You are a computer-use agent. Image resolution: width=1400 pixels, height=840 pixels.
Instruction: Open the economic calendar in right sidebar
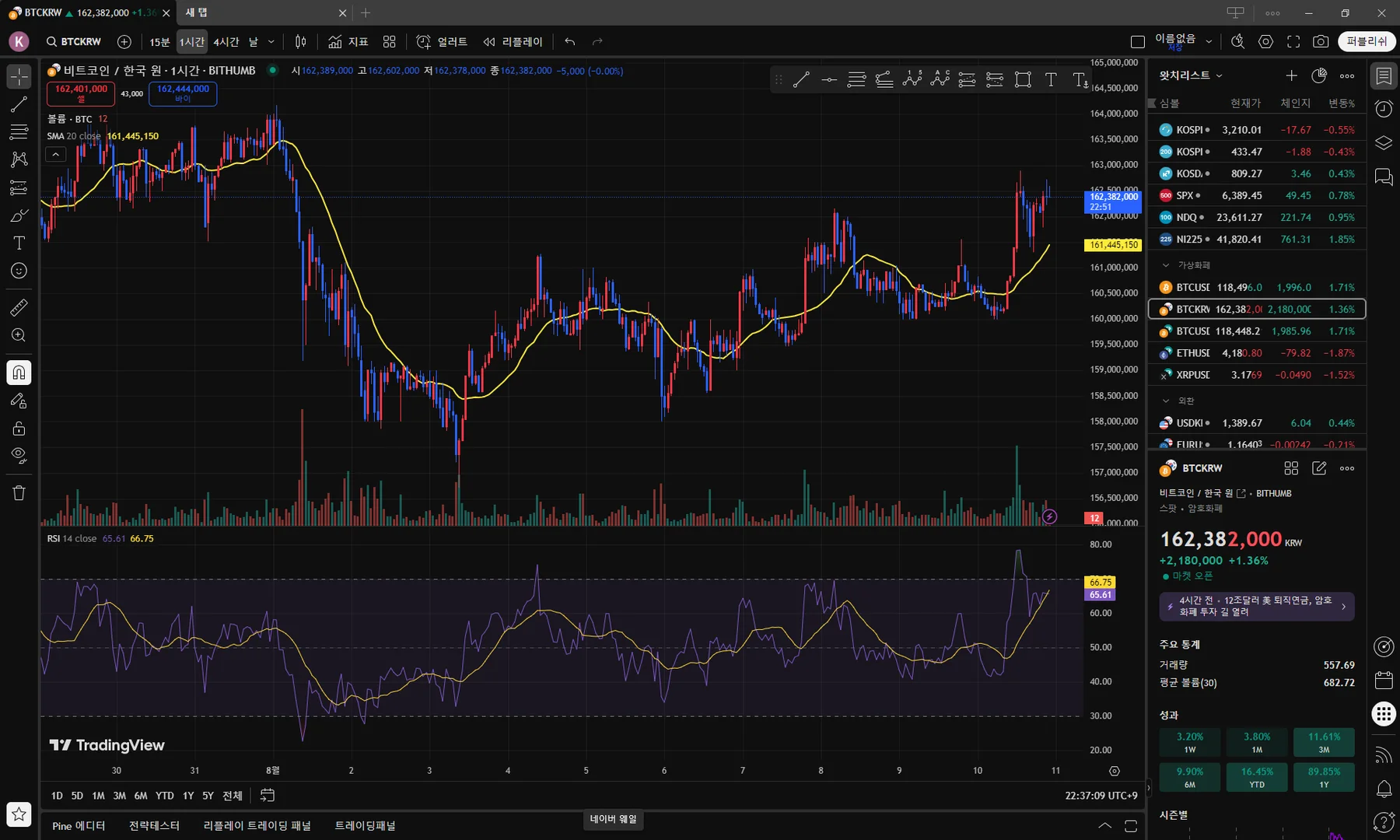[1384, 681]
